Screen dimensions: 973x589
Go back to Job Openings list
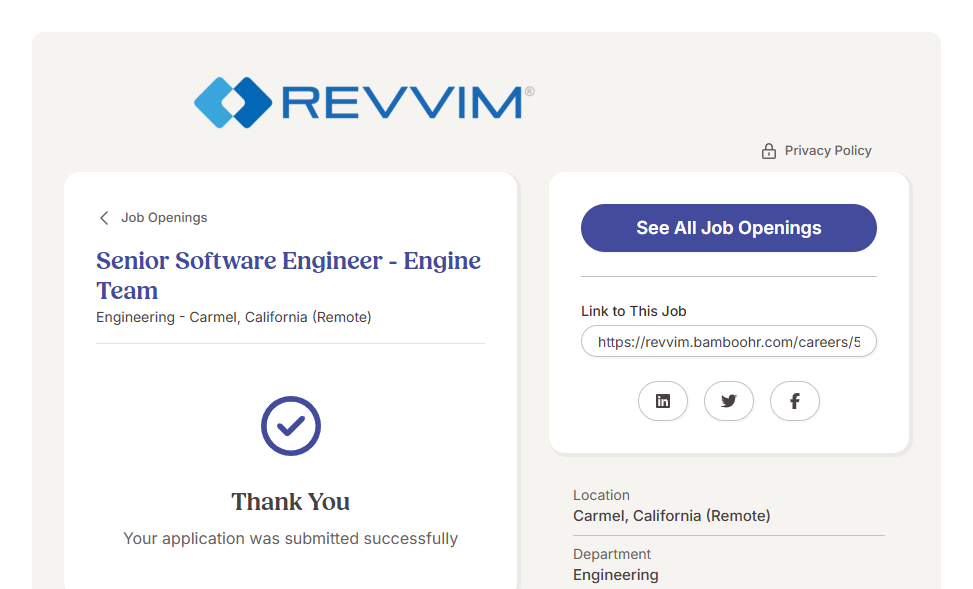pos(164,218)
